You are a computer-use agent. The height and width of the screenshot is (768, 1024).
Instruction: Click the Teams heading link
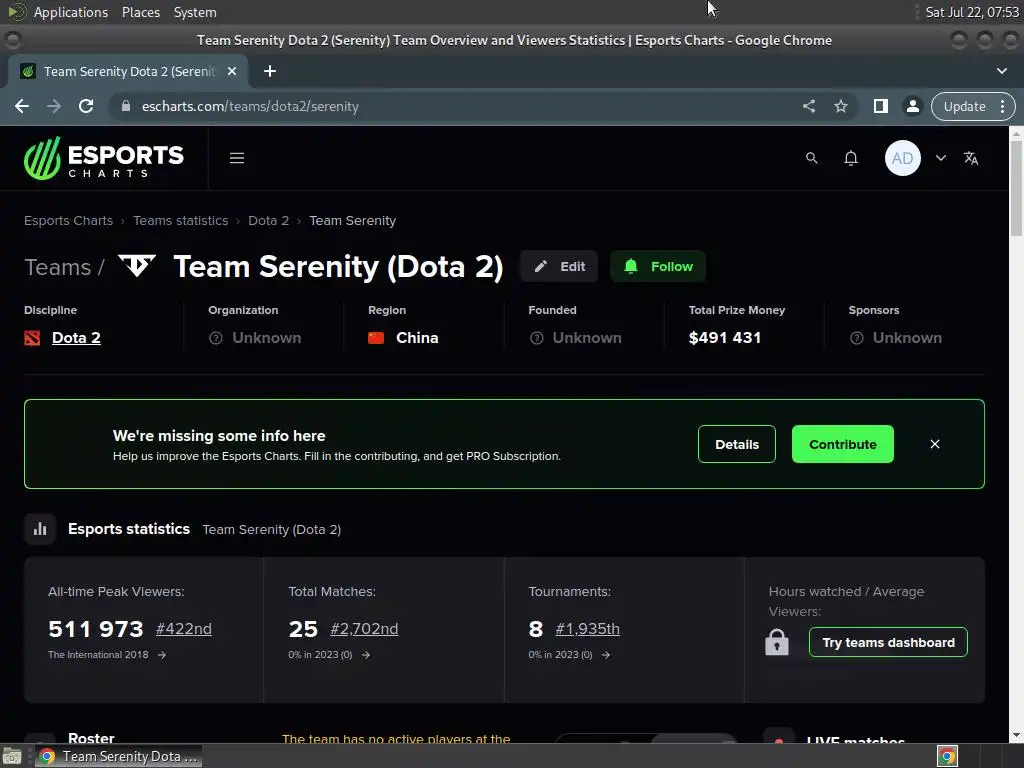click(57, 267)
